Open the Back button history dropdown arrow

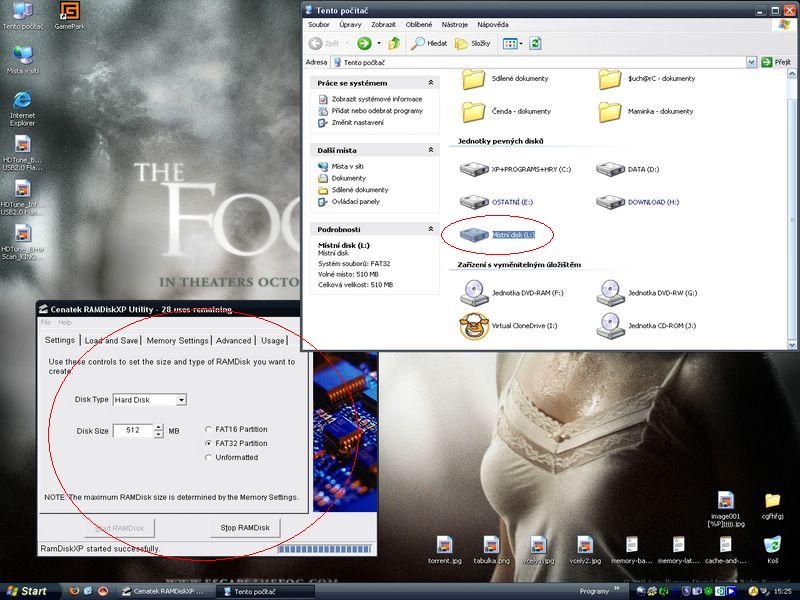347,43
